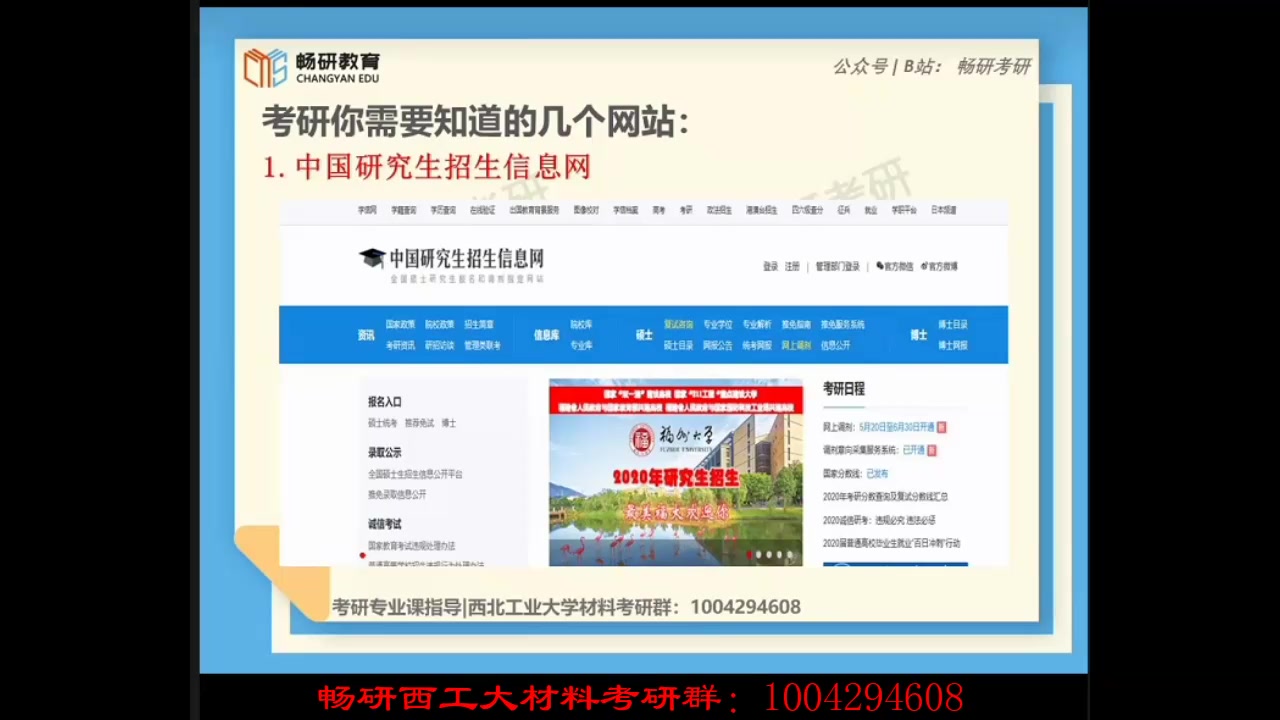This screenshot has width=1280, height=720.
Task: Open 国家政策 in blue nav
Action: pyautogui.click(x=400, y=325)
